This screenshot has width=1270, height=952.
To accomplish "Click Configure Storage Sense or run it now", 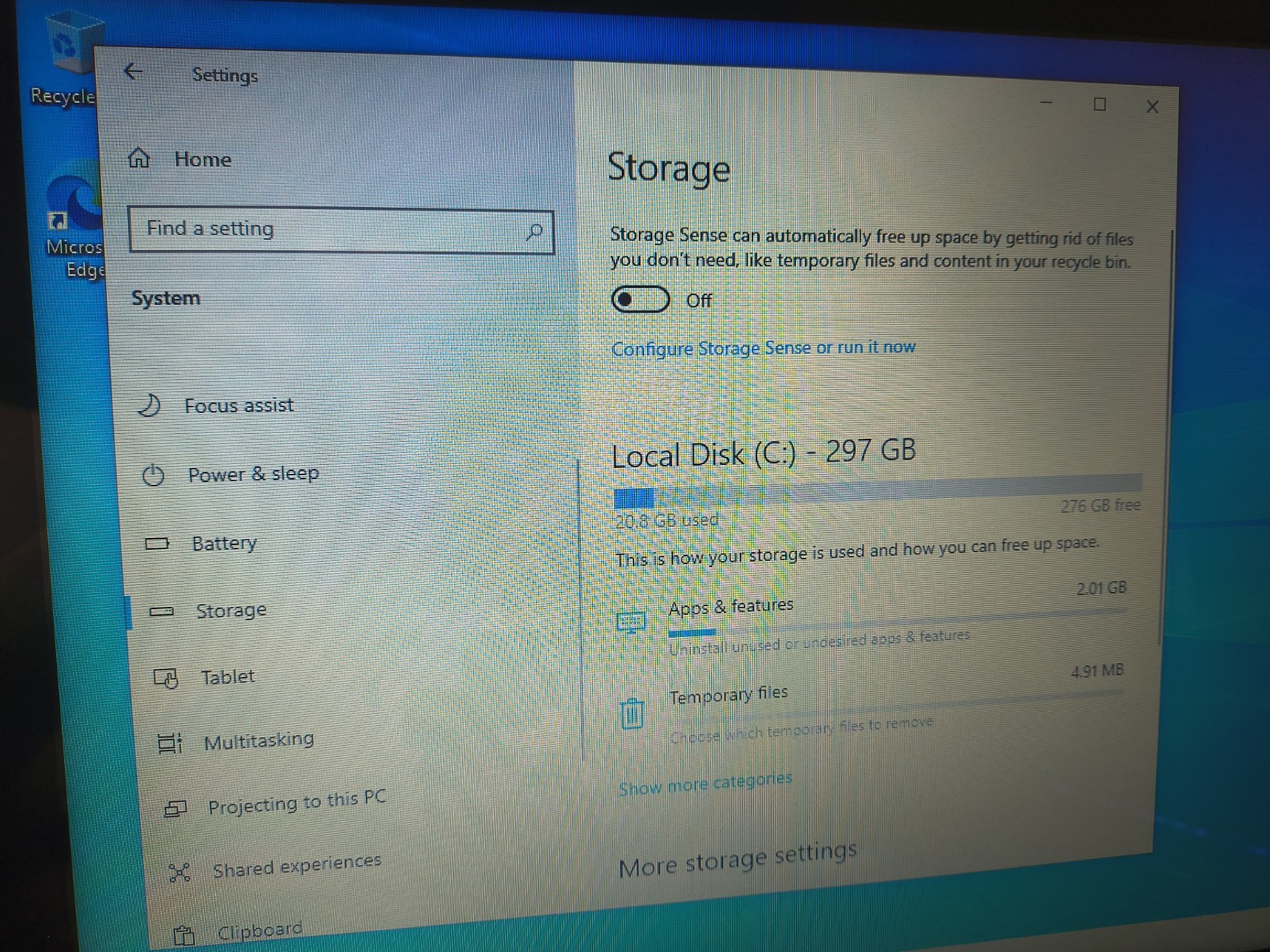I will pos(763,348).
